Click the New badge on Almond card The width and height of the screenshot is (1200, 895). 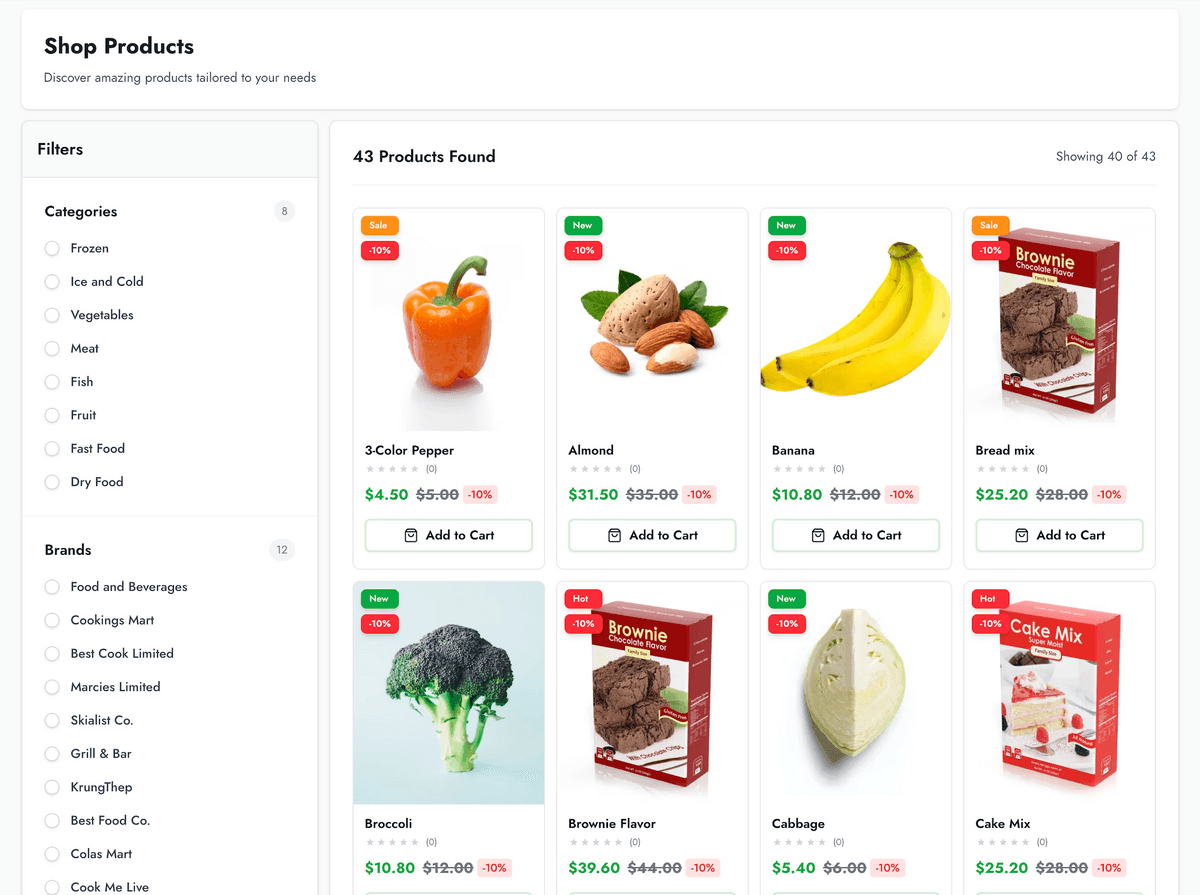(x=583, y=226)
